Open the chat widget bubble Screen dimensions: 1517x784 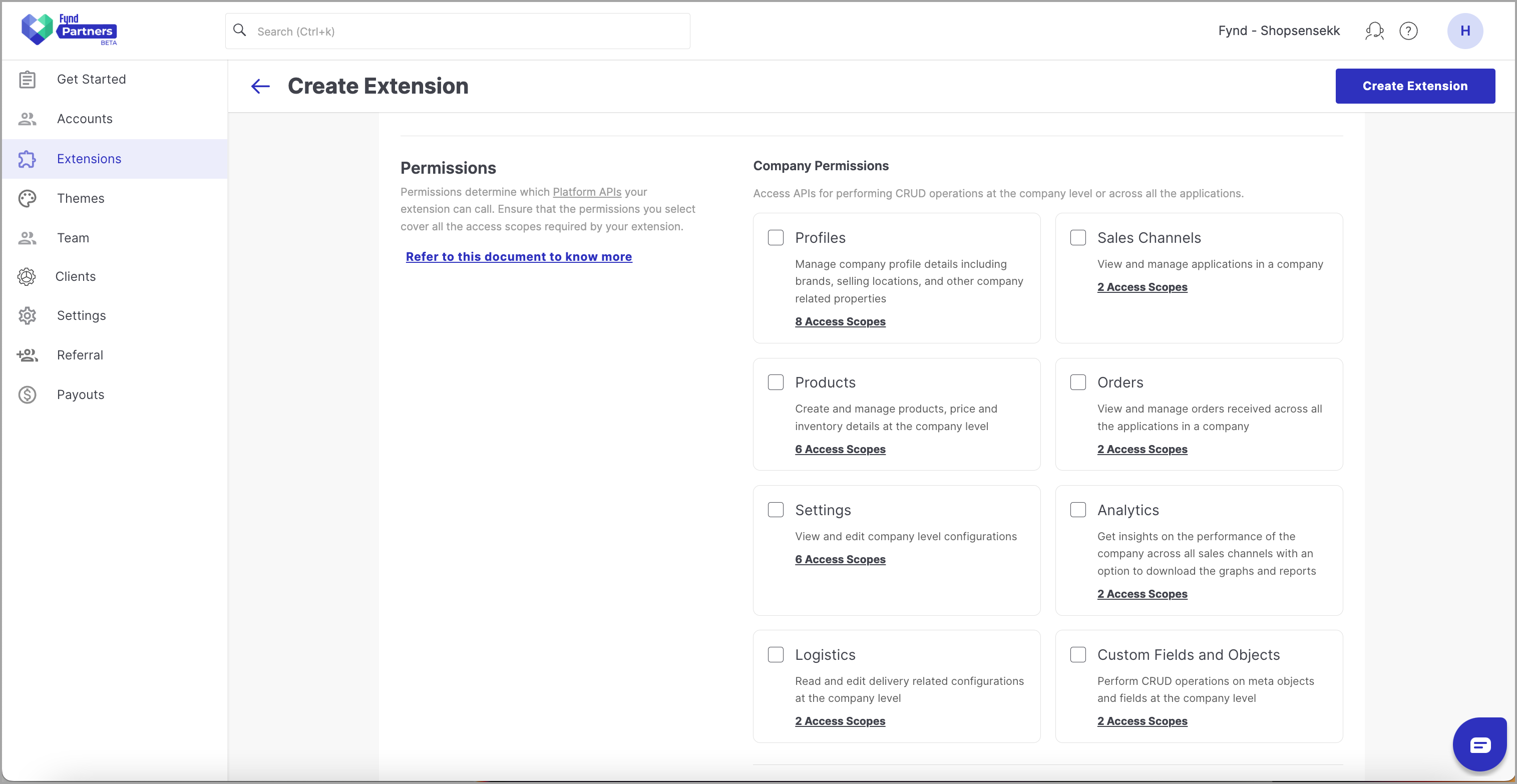1479,744
